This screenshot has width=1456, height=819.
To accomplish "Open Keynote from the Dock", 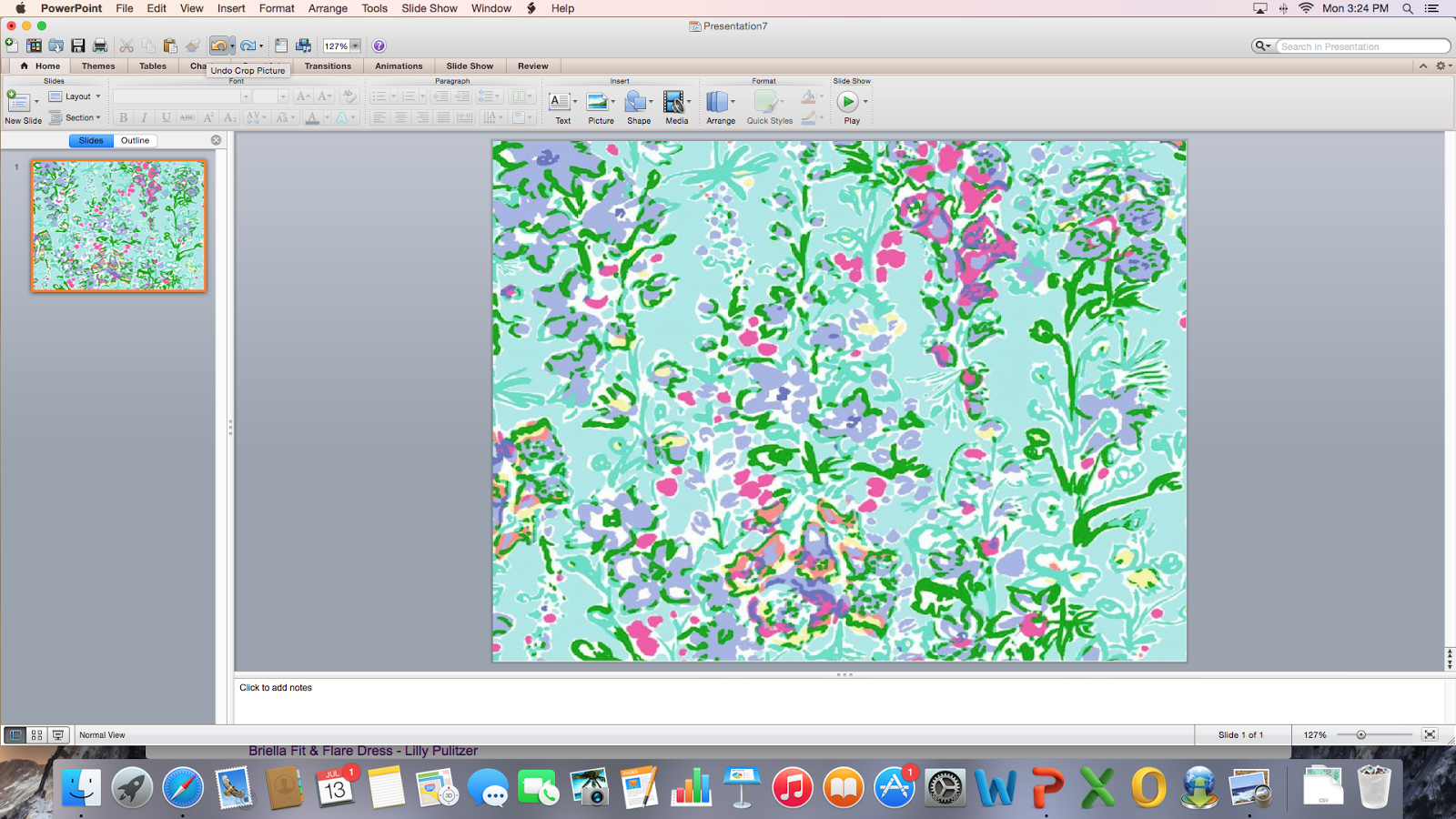I will (742, 787).
